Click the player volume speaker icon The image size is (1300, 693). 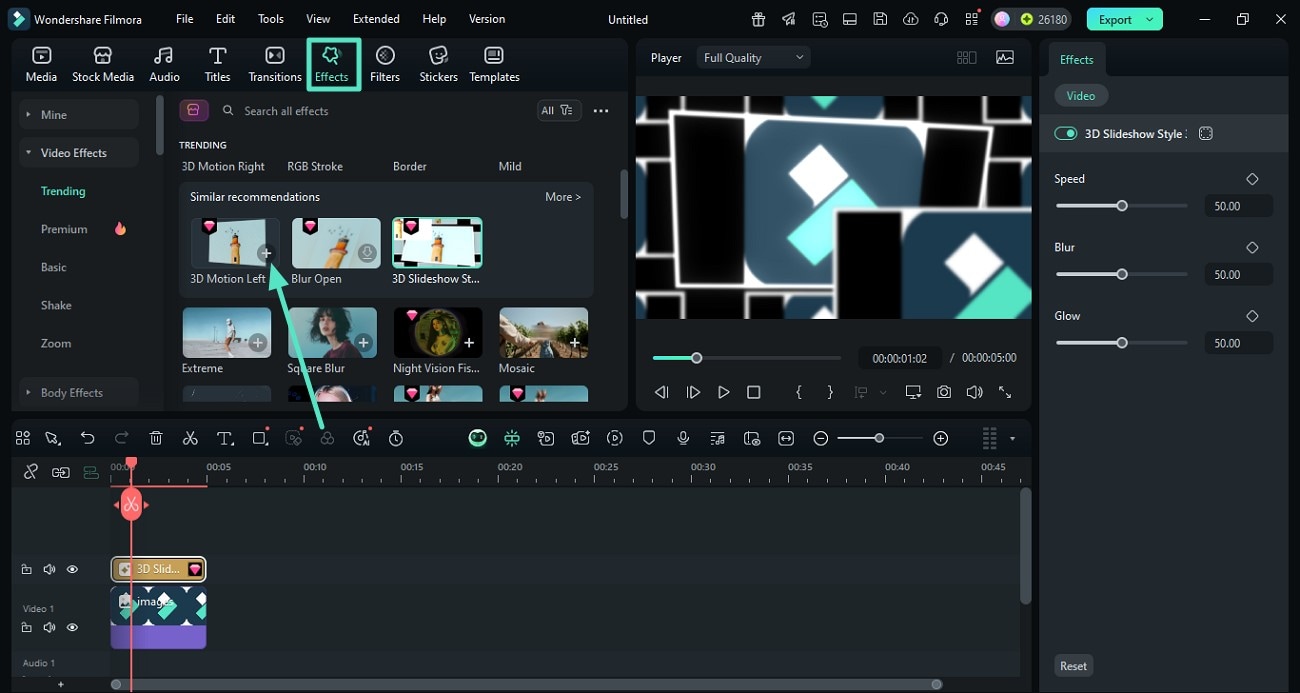point(974,393)
